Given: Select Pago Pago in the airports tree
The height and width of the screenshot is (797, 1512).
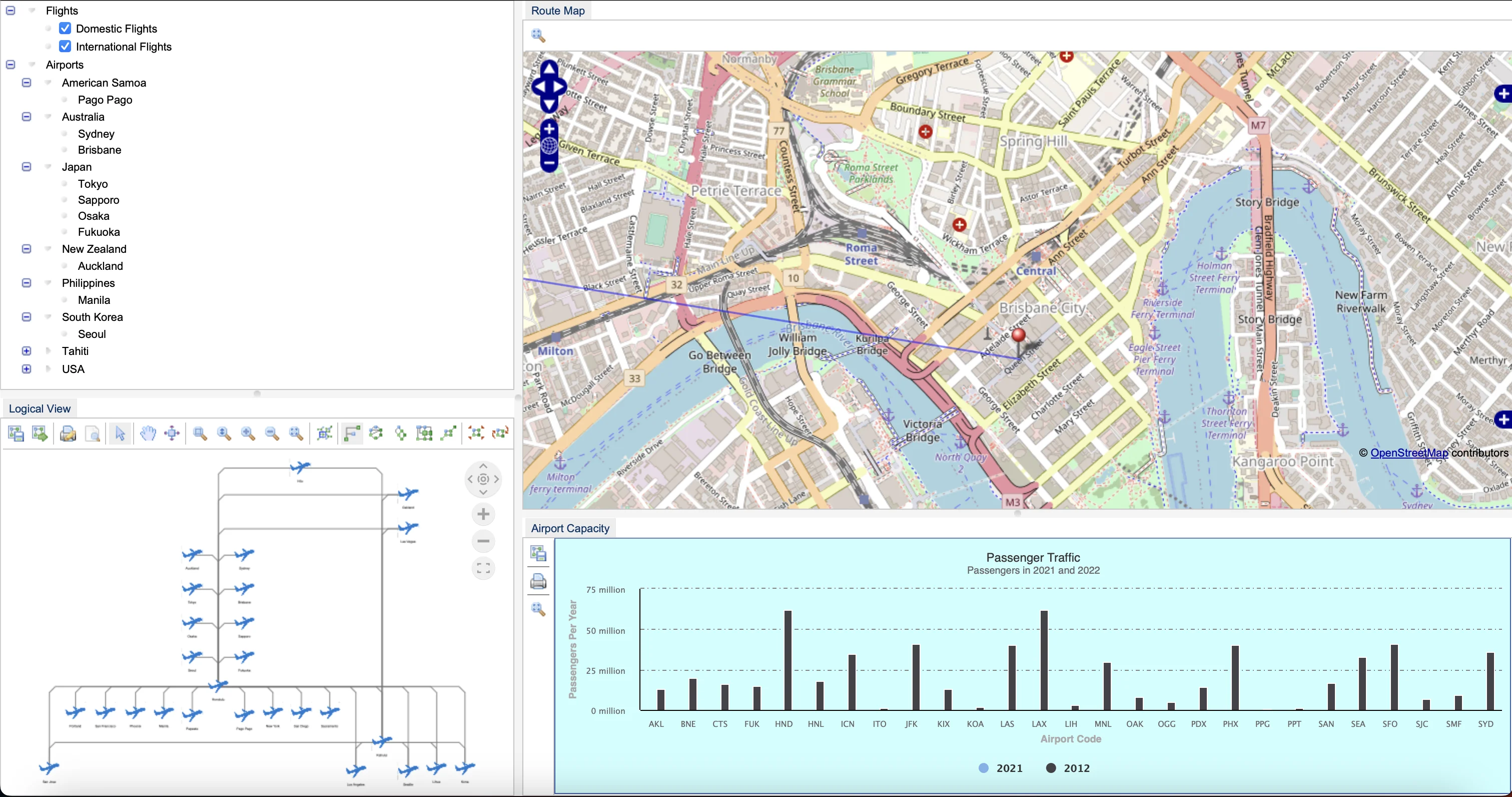Looking at the screenshot, I should click(105, 100).
